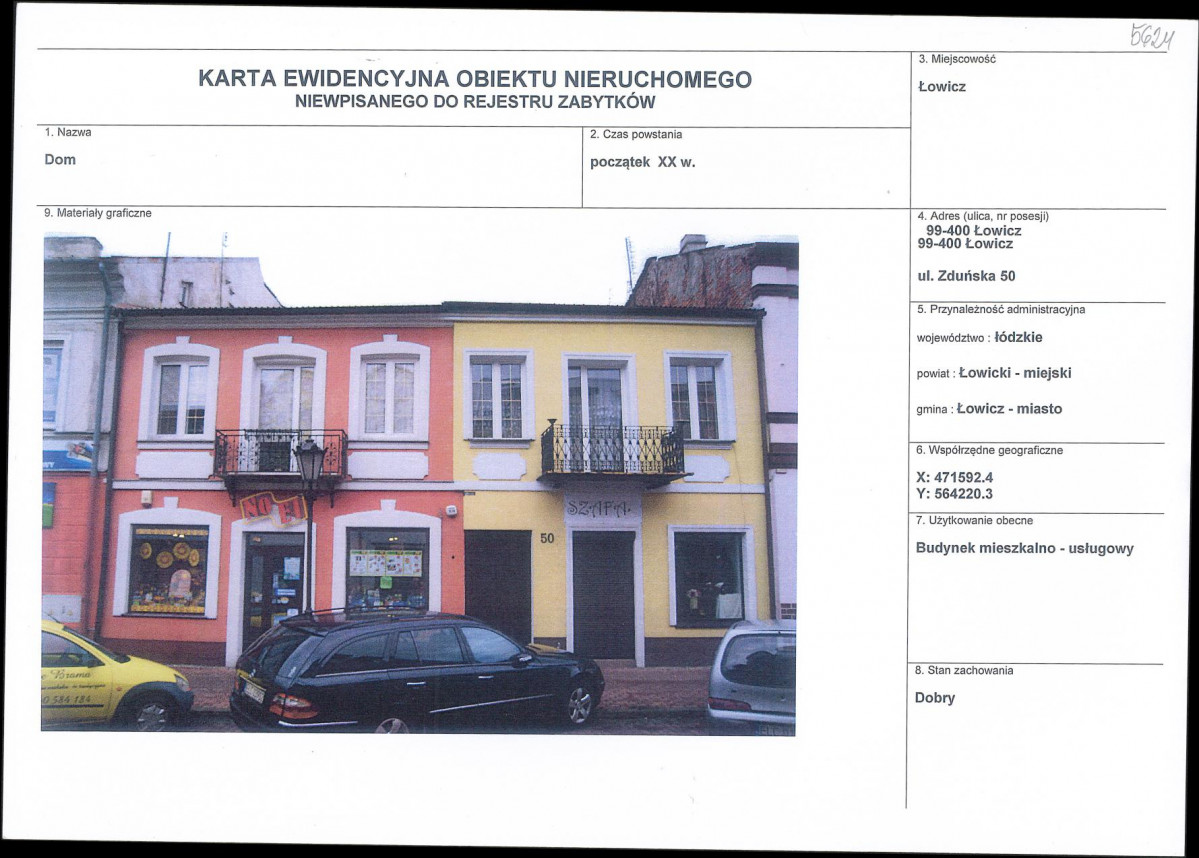
Task: Select the województwo value 'łódzkie'
Action: 1019,337
